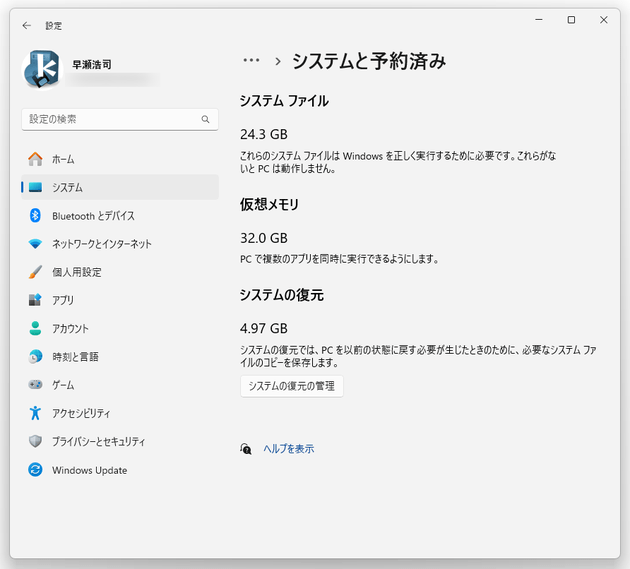Click the breadcrumb chevron arrow

point(278,61)
